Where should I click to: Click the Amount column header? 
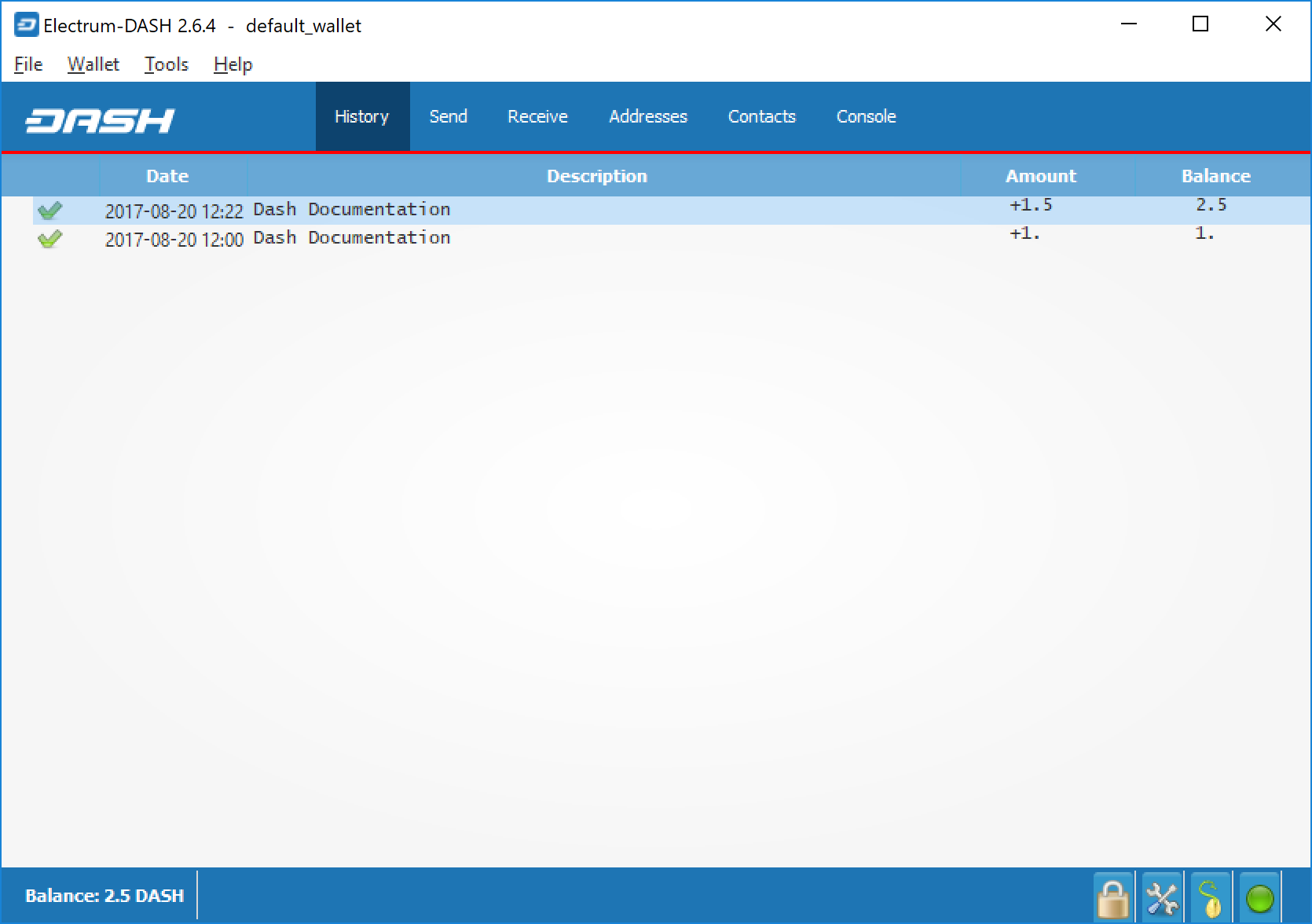tap(1040, 176)
